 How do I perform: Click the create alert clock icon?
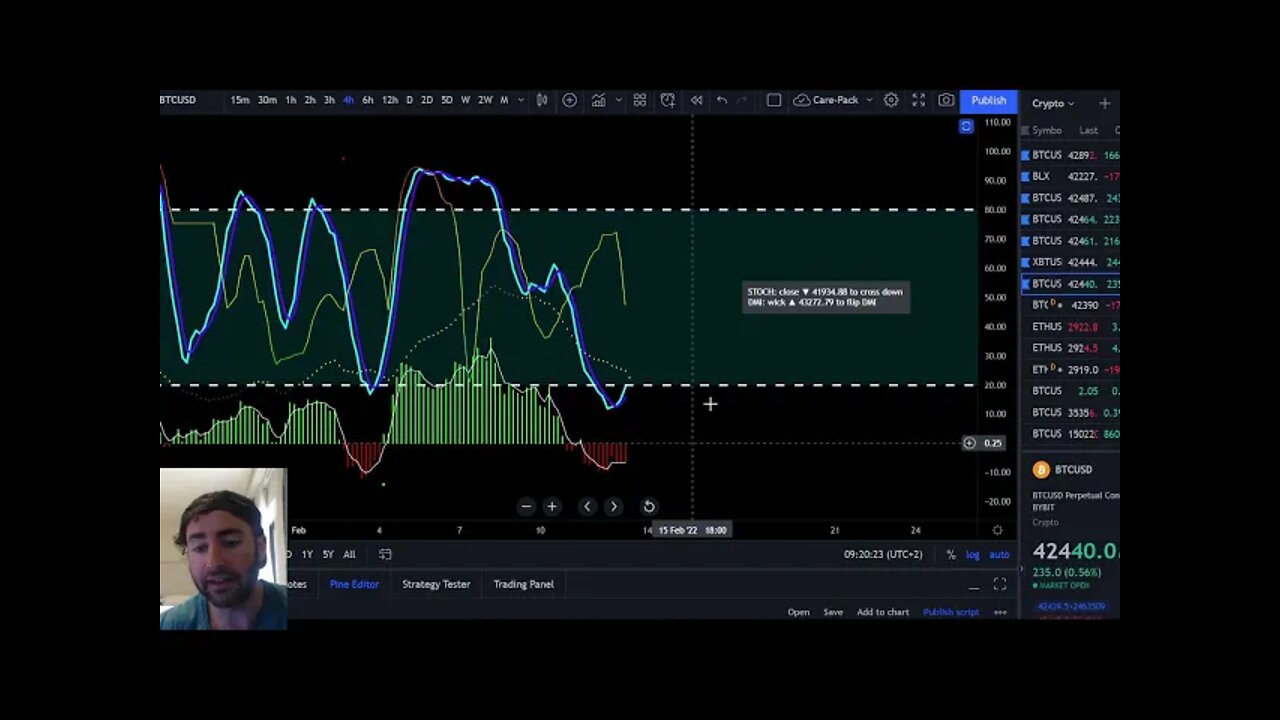(667, 100)
